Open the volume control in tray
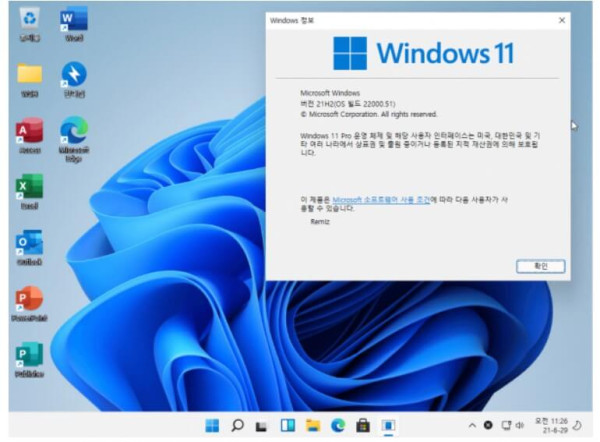This screenshot has width=600, height=442. [x=520, y=425]
